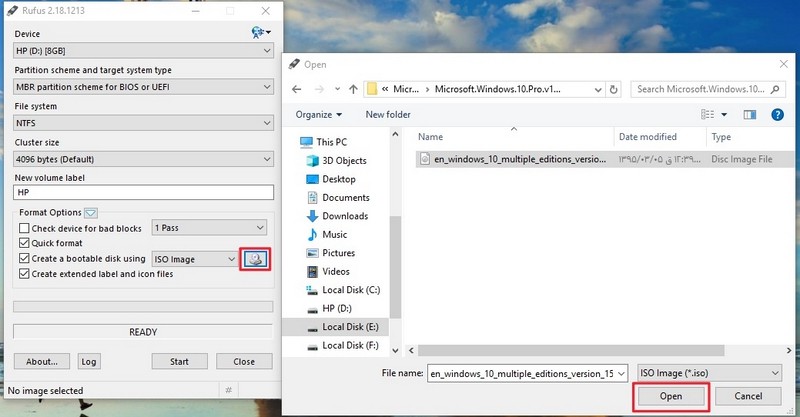Toggle Create extended label and icon files

[x=24, y=274]
